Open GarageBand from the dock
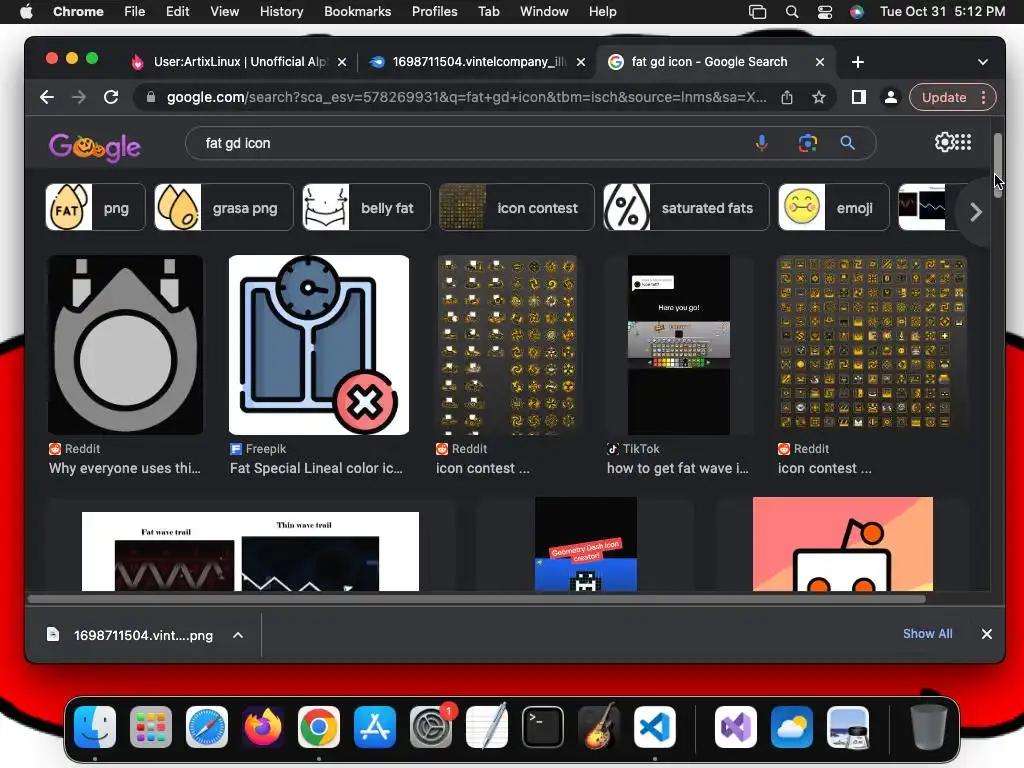This screenshot has width=1024, height=768. [x=599, y=727]
